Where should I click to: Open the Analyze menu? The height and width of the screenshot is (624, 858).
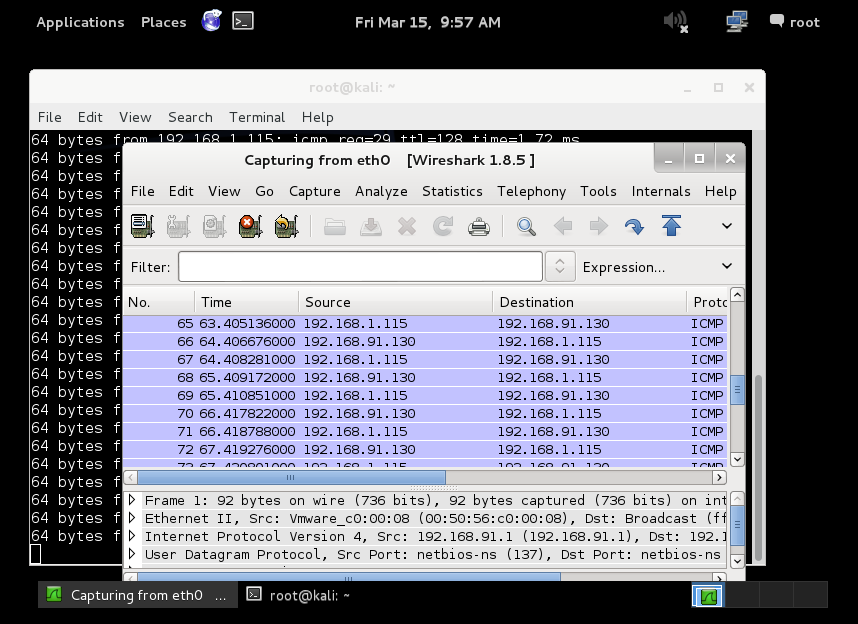[x=381, y=191]
